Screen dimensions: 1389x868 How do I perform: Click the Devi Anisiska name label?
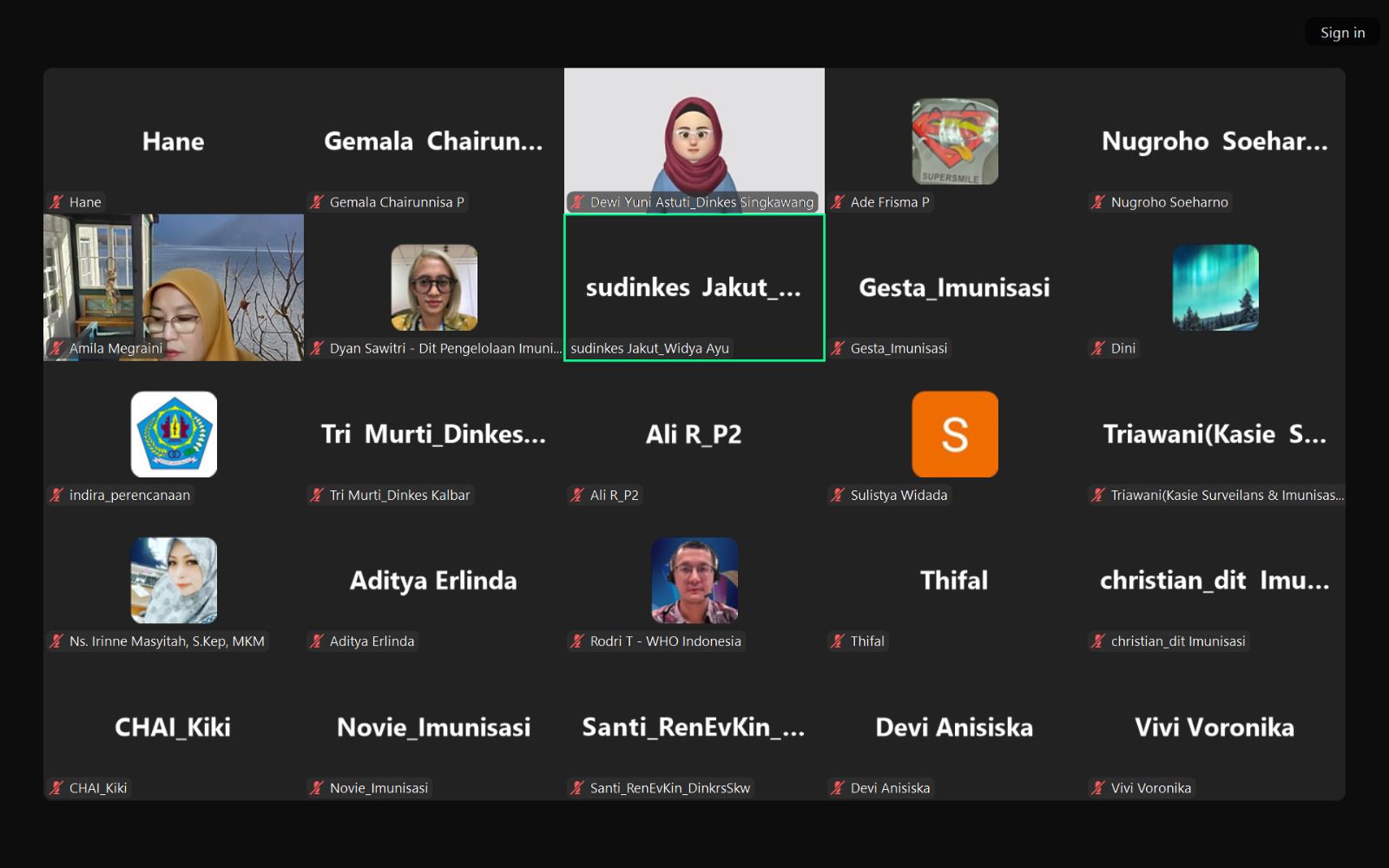pos(890,788)
